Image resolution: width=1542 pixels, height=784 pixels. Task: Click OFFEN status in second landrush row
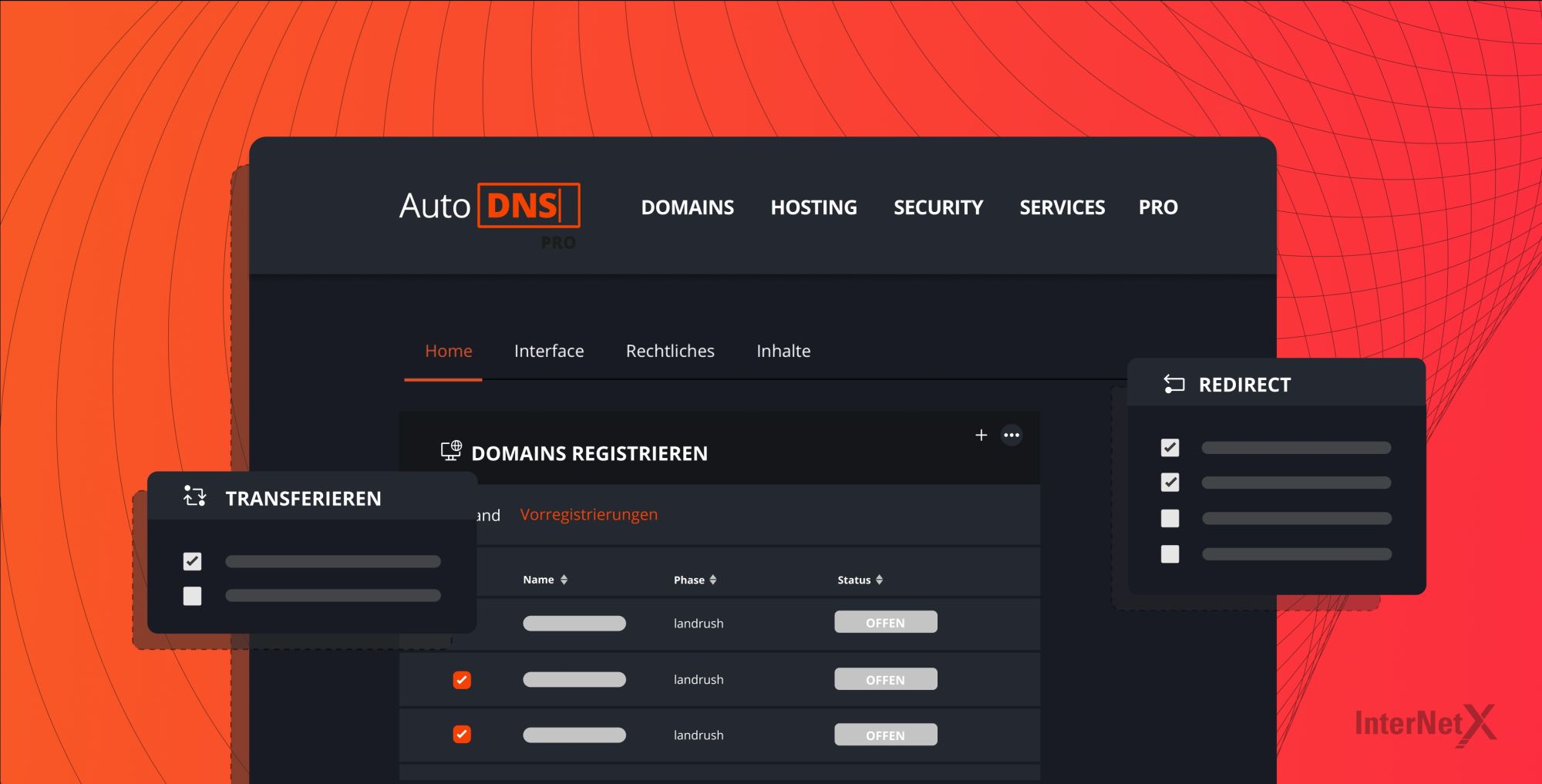pyautogui.click(x=886, y=679)
